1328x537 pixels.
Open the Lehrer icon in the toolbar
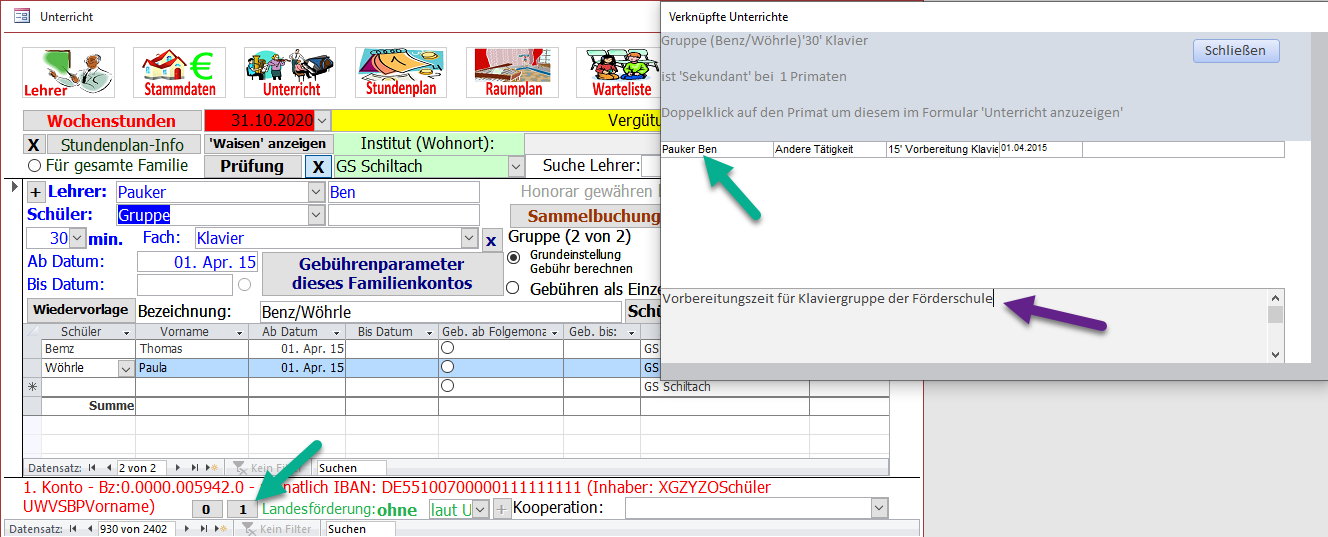pyautogui.click(x=68, y=73)
